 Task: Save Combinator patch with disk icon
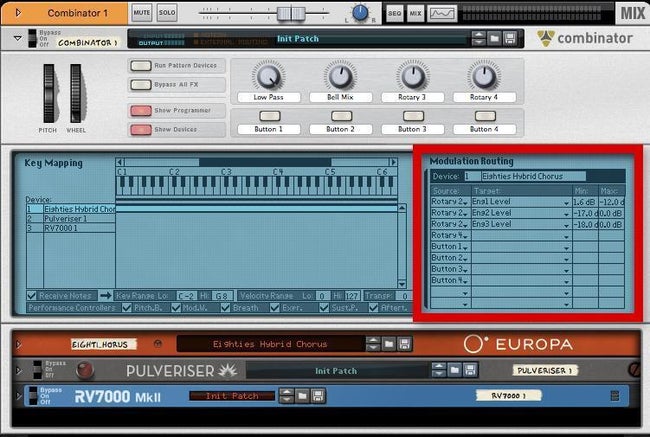coord(510,39)
